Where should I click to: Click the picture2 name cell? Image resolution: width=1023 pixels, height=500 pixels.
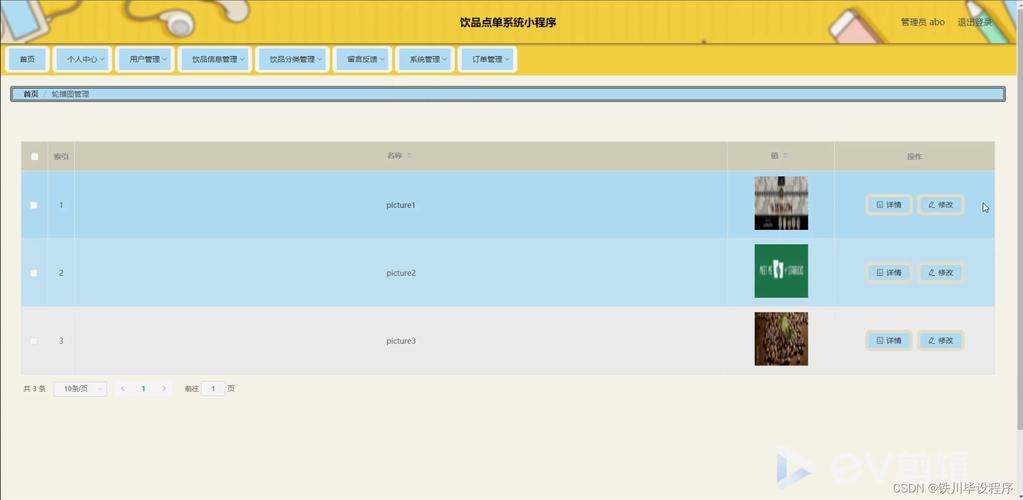tap(401, 273)
